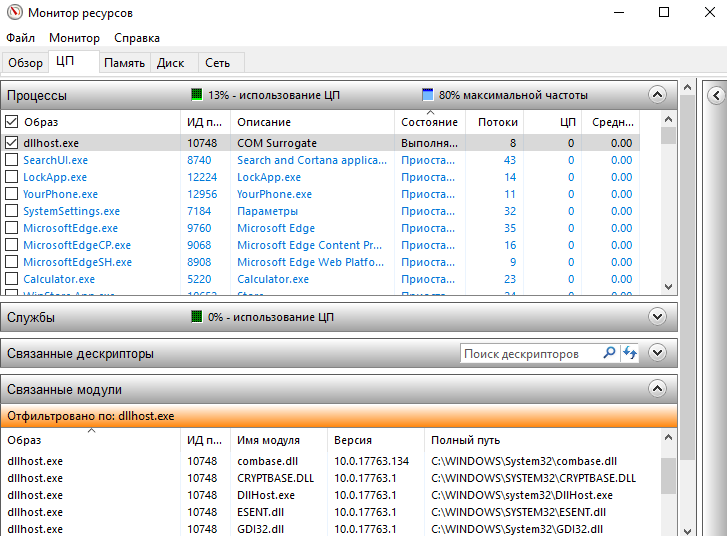Select the Calculator.exe process name
Viewport: 727px width, 536px height.
point(59,279)
